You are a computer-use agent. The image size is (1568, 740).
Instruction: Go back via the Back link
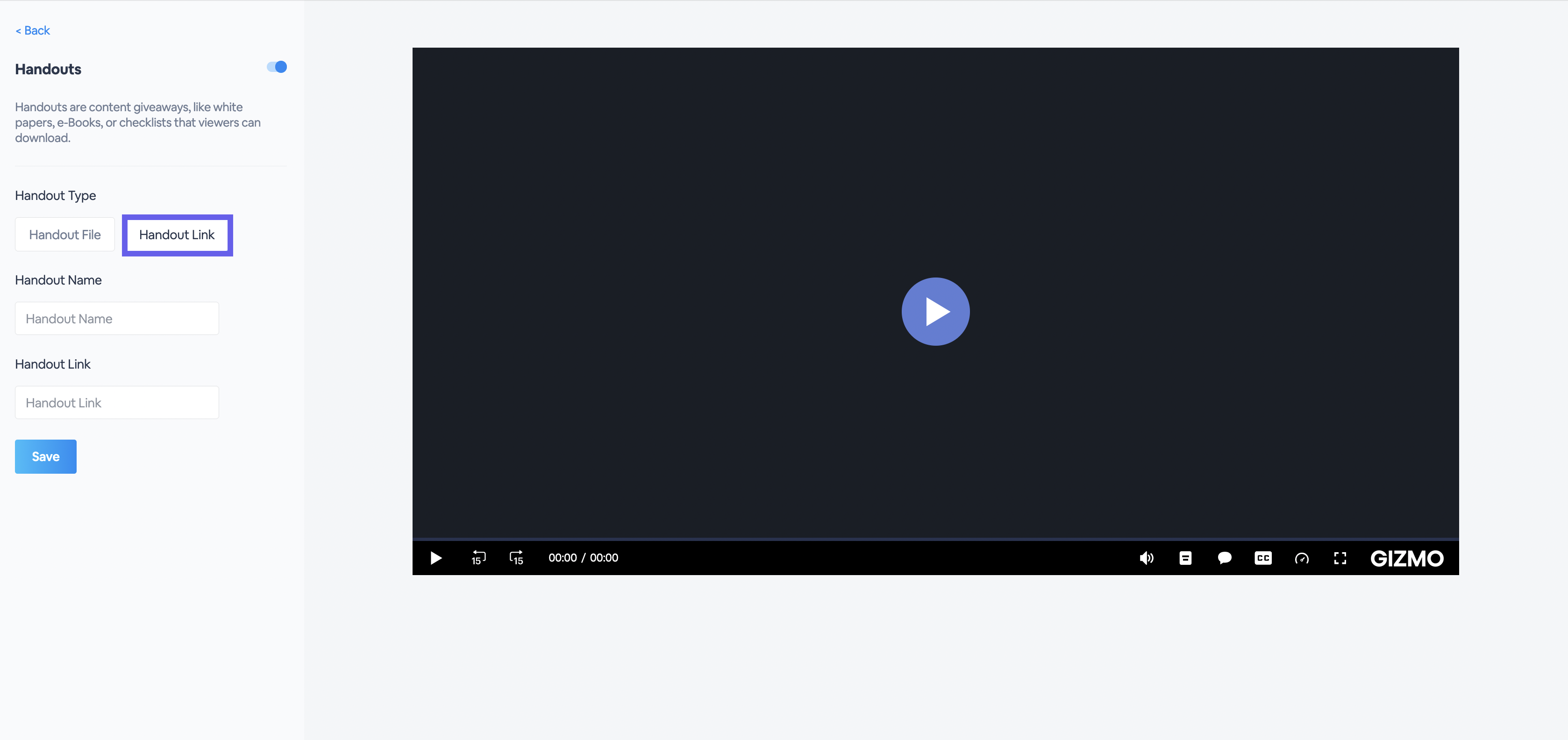tap(33, 30)
